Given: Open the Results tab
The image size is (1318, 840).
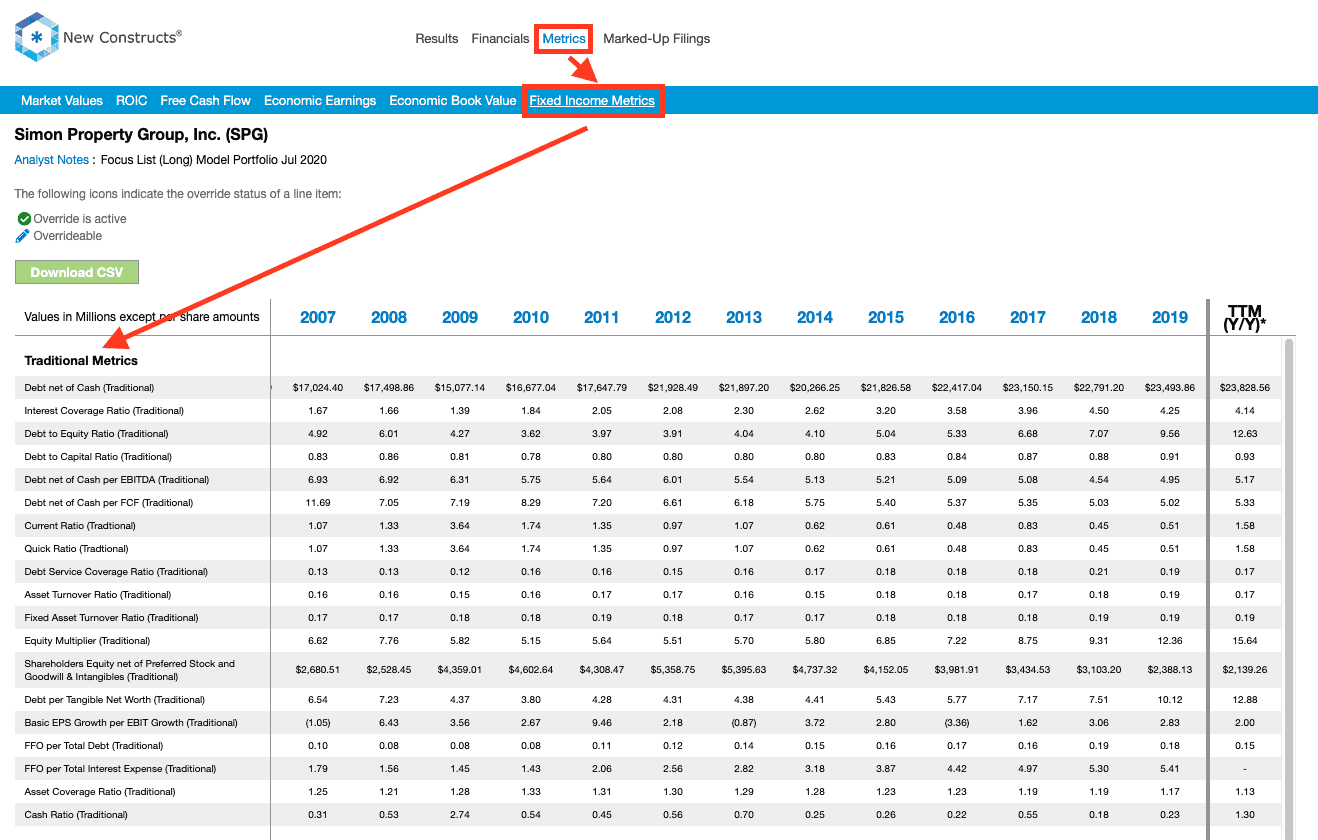Looking at the screenshot, I should 436,38.
